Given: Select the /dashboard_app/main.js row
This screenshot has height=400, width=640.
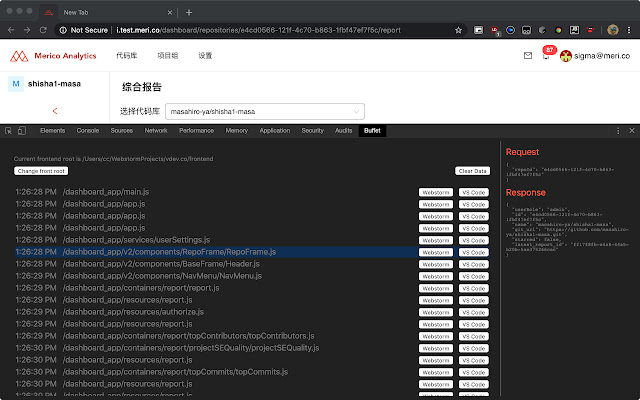Looking at the screenshot, I should click(x=252, y=192).
